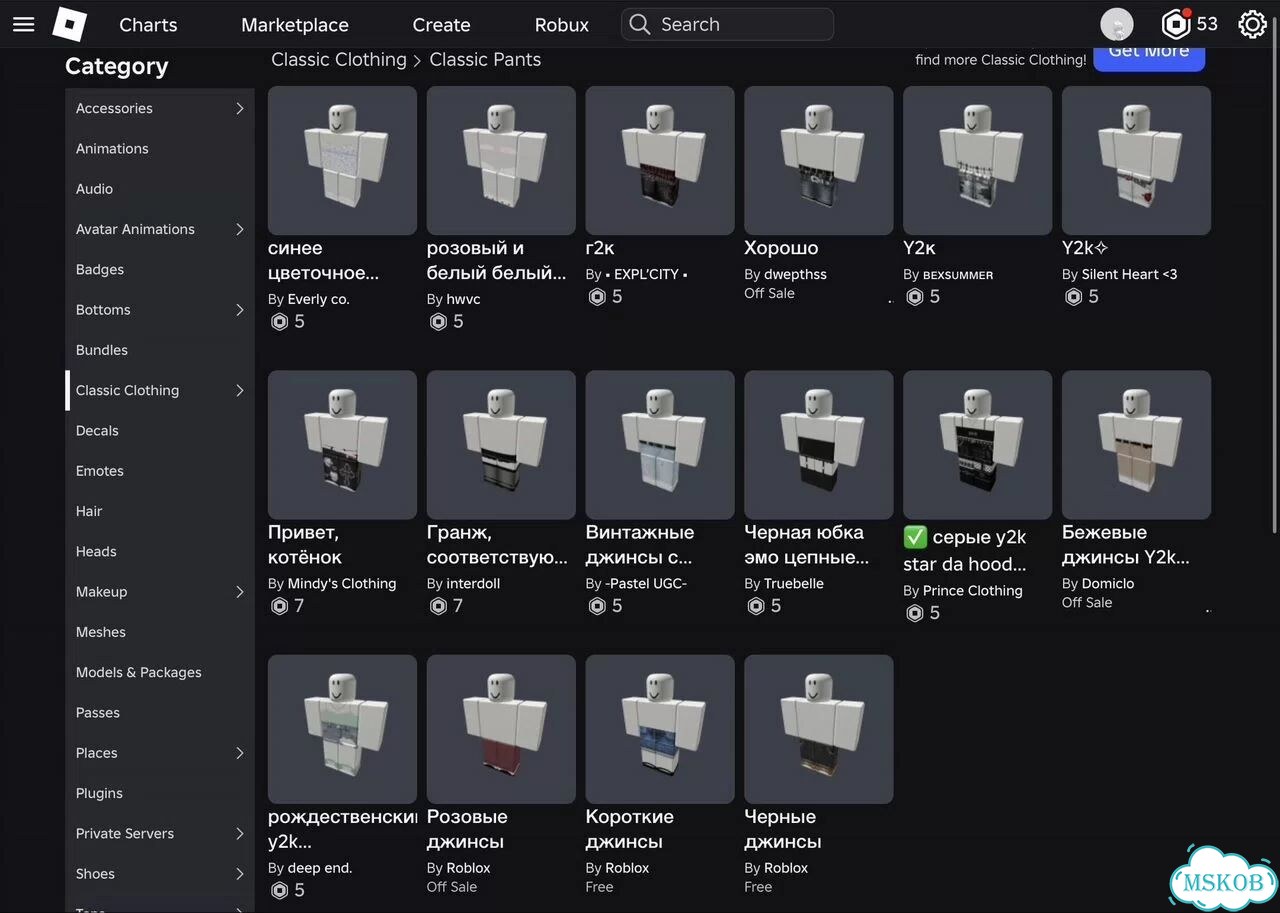Image resolution: width=1280 pixels, height=913 pixels.
Task: Open the settings gear icon
Action: [x=1252, y=24]
